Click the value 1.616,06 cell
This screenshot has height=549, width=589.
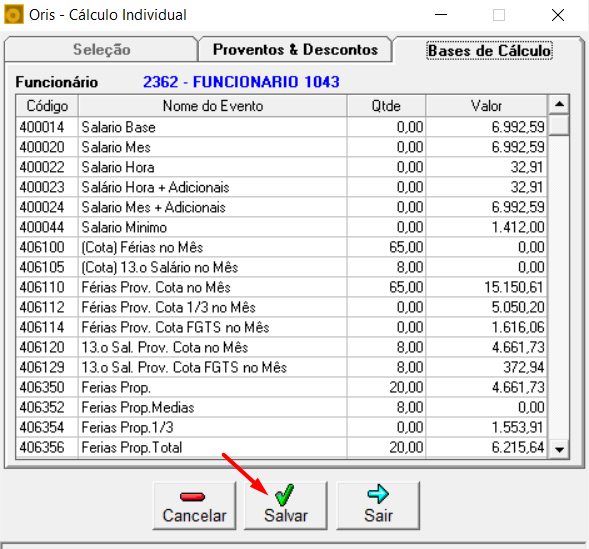coord(486,327)
